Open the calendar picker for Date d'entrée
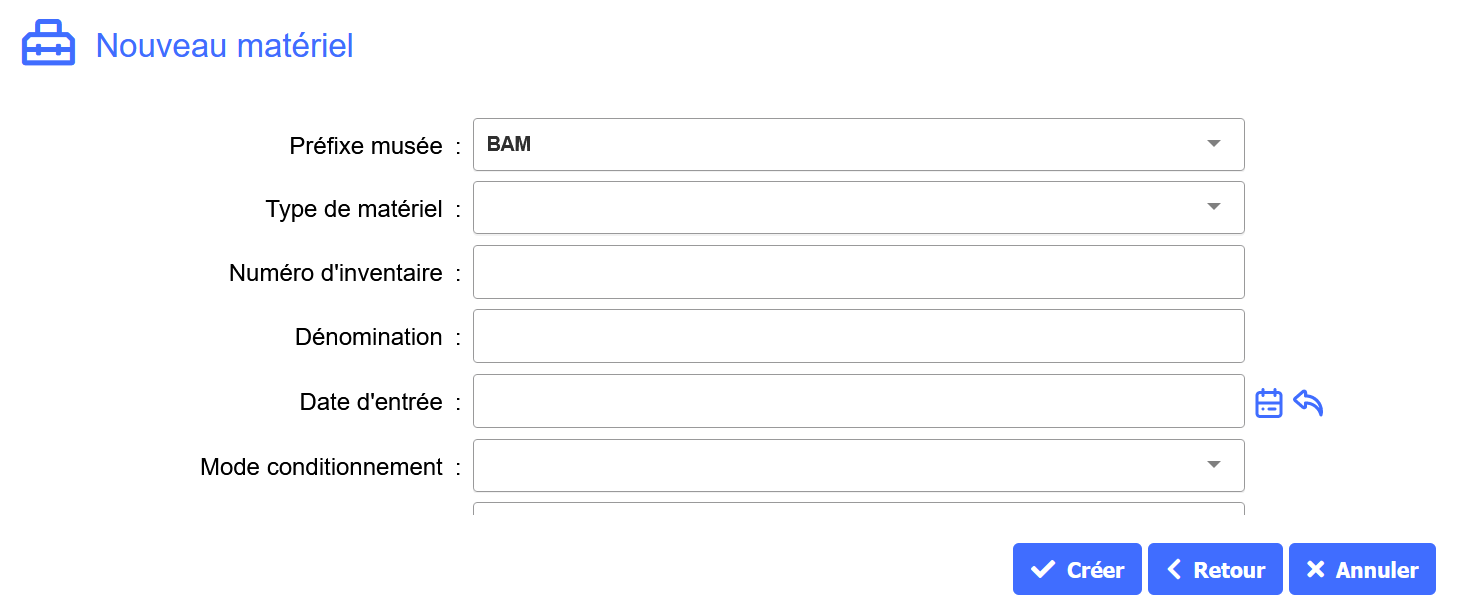The height and width of the screenshot is (613, 1460). (x=1269, y=403)
